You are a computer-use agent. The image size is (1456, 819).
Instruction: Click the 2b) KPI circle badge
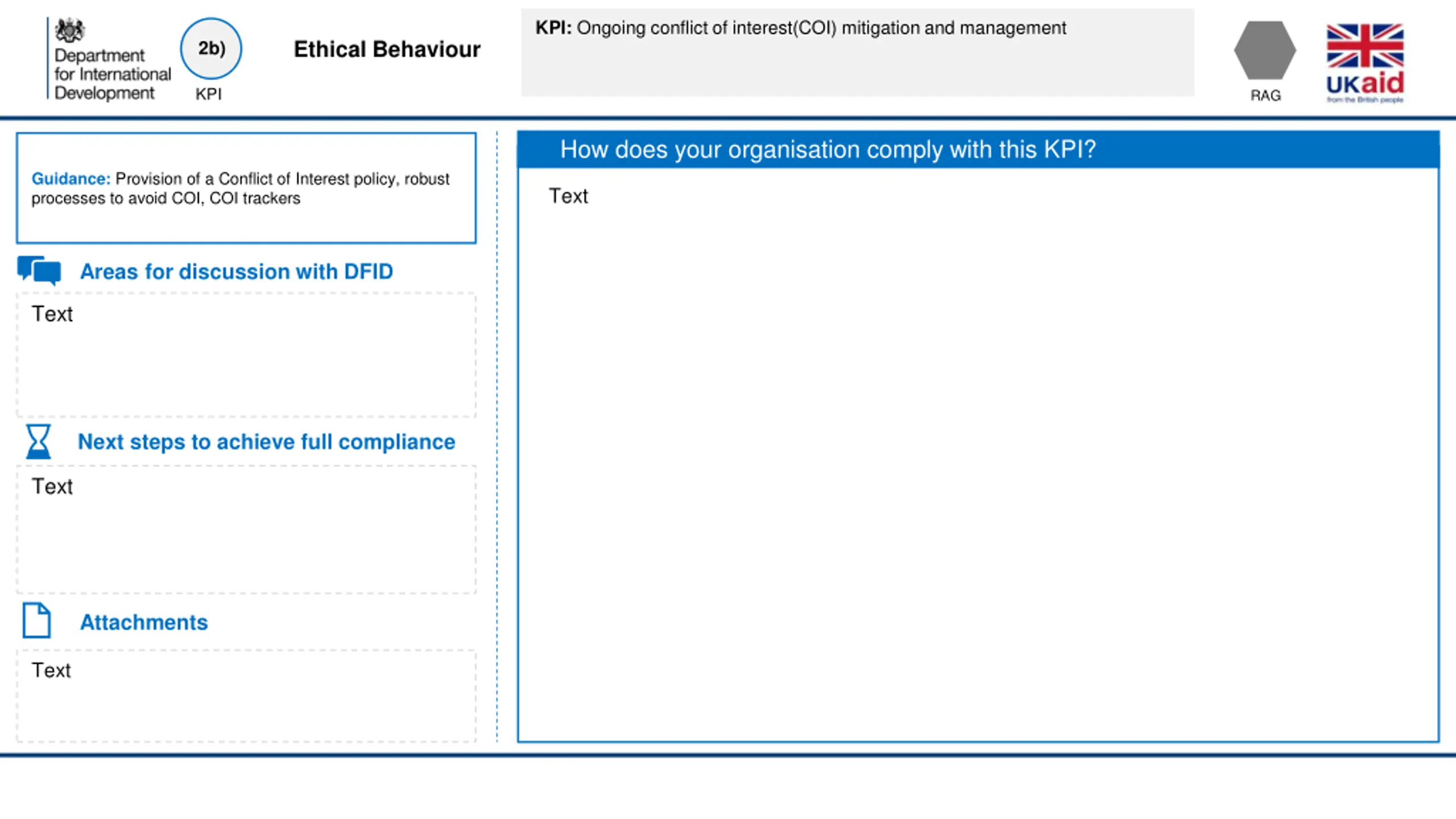(211, 48)
